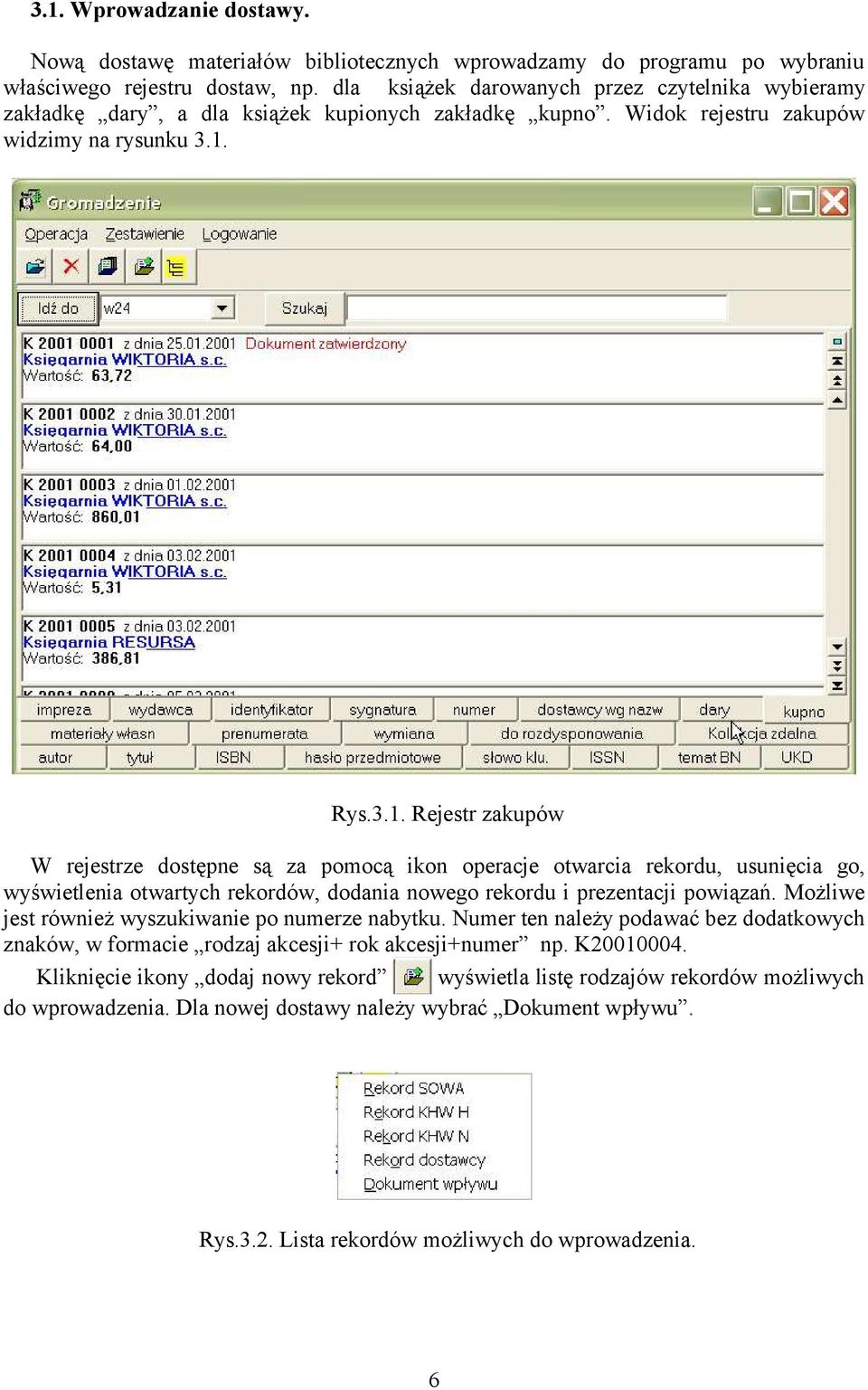Click the Idź do button

(x=58, y=308)
